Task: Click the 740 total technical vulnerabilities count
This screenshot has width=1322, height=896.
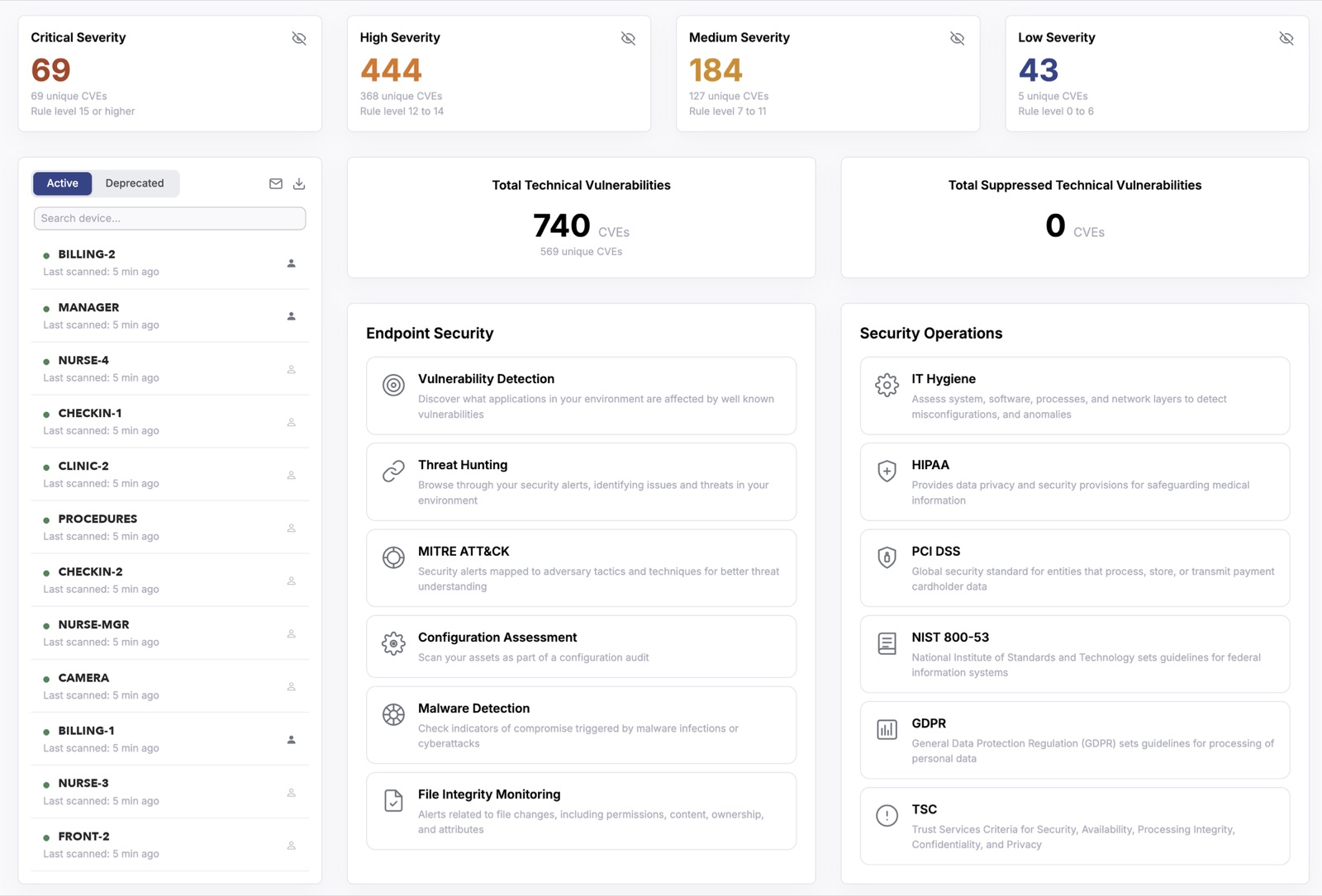Action: [562, 225]
